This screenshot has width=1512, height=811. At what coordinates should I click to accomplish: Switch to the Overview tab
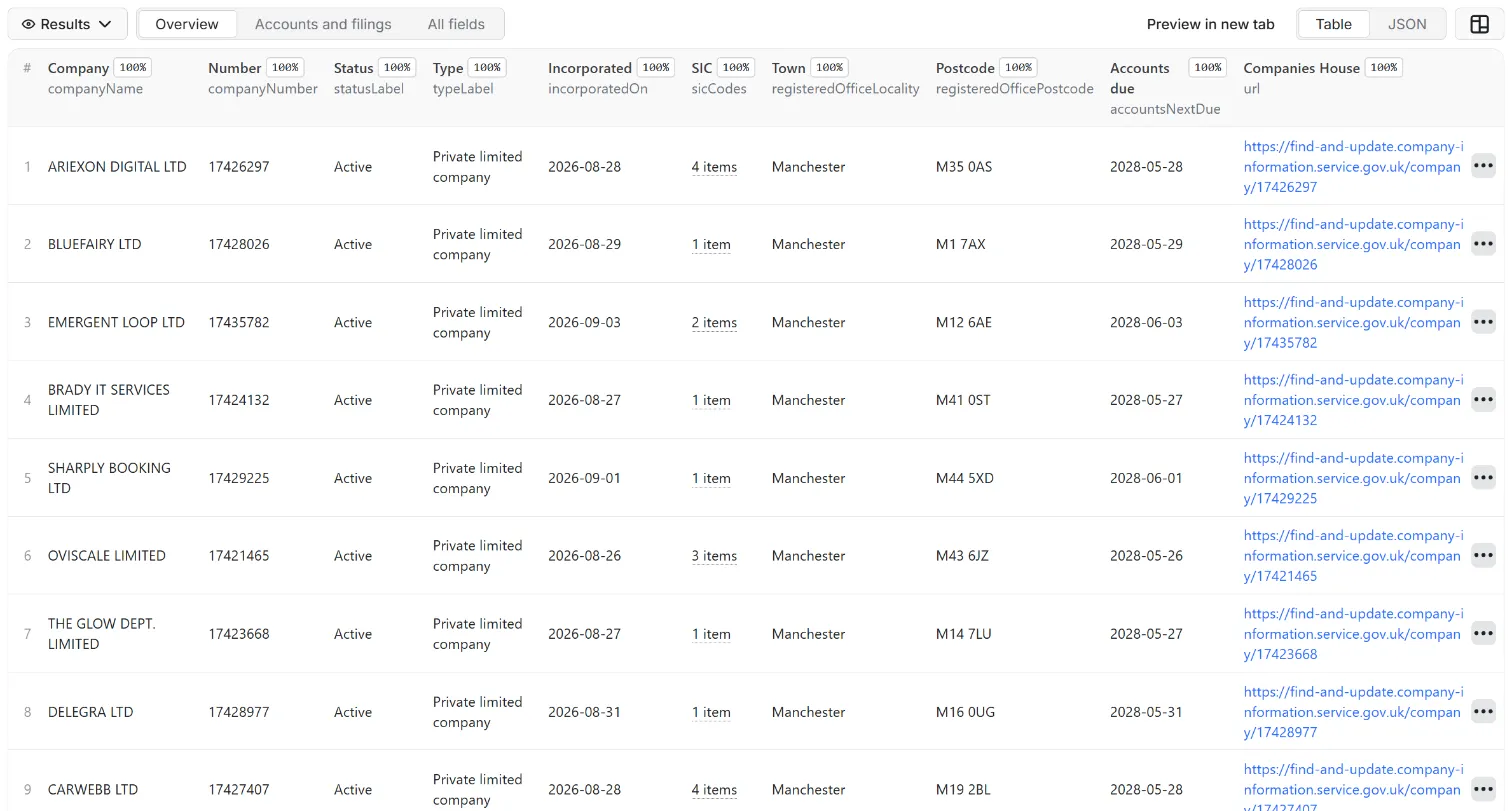[x=187, y=24]
